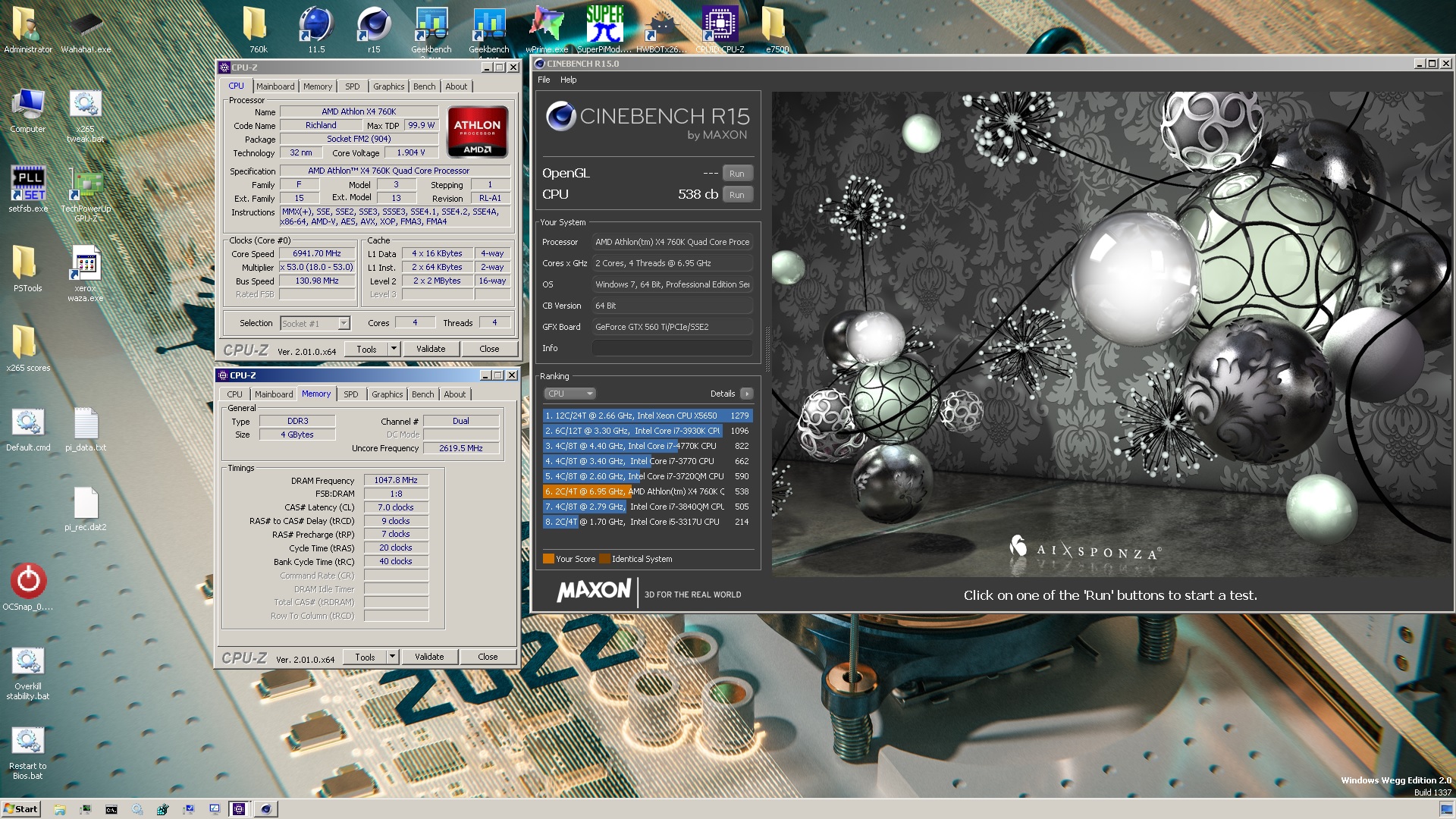Open About tab in the CPU-tab window

pyautogui.click(x=457, y=86)
